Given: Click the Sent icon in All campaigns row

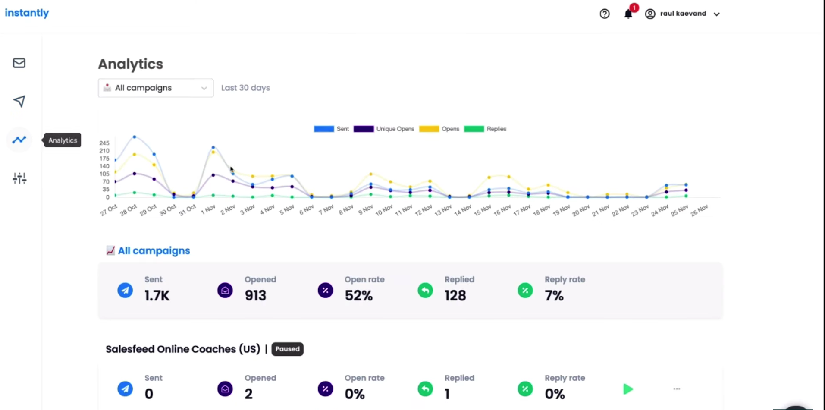Looking at the screenshot, I should pos(125,290).
